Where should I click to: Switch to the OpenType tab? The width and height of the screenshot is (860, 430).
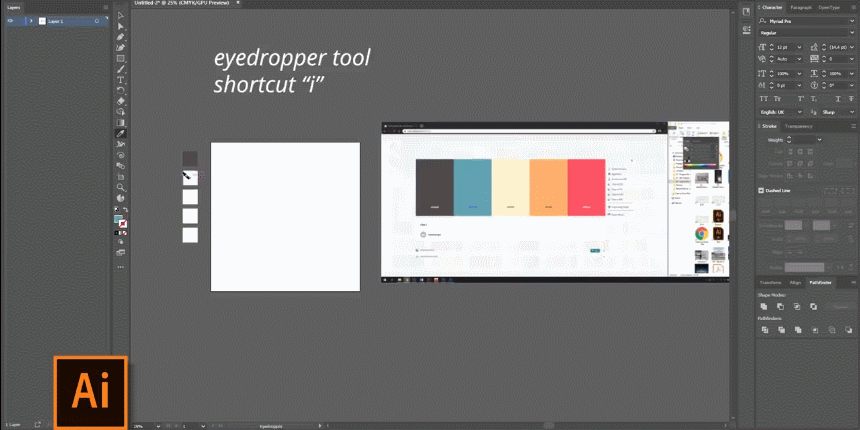tap(829, 8)
